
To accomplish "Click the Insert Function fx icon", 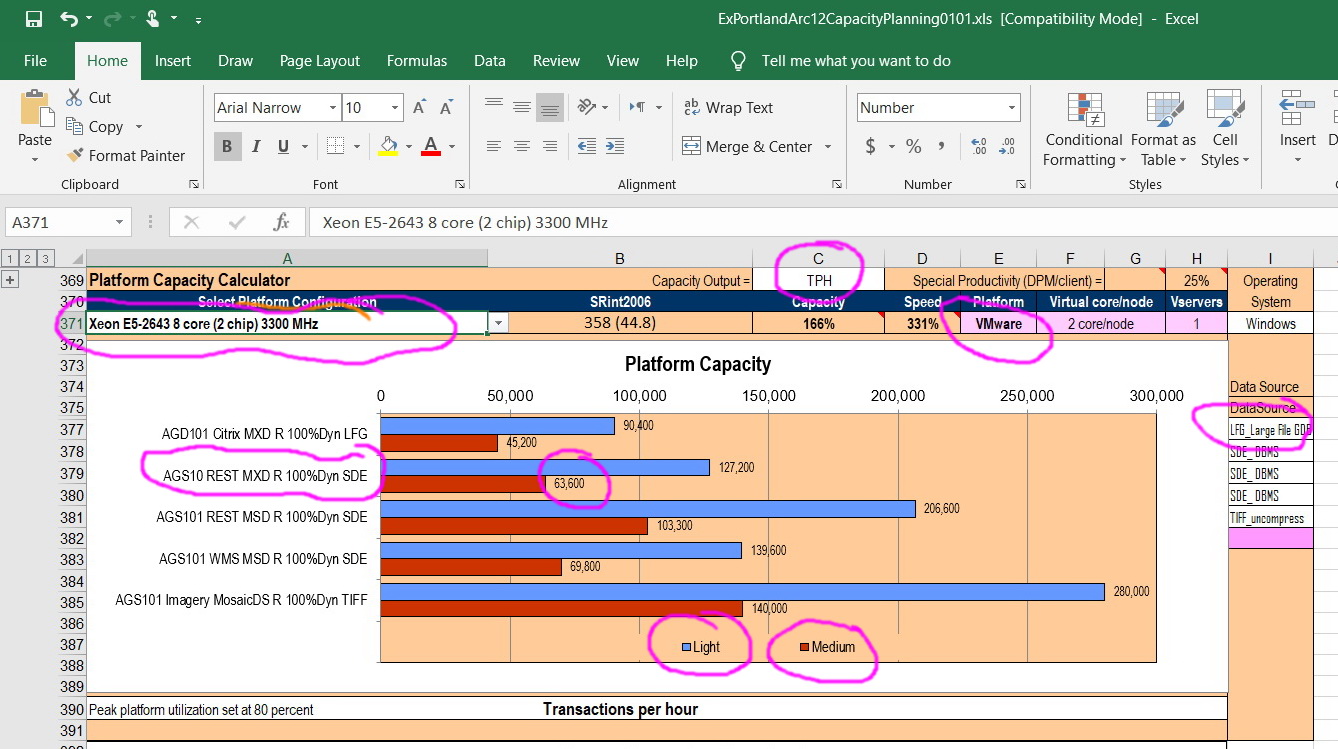I will tap(282, 222).
